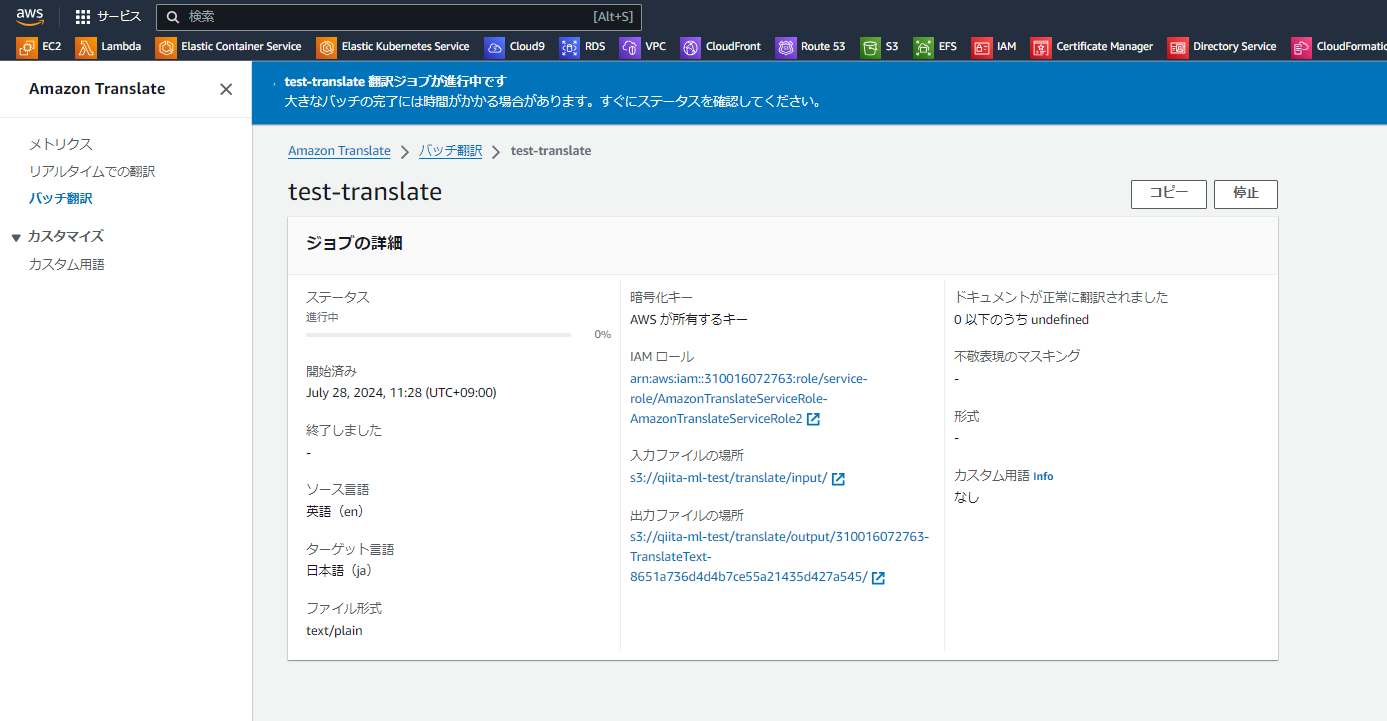Open the S3 shortcut icon
Image resolution: width=1387 pixels, height=721 pixels.
(870, 47)
